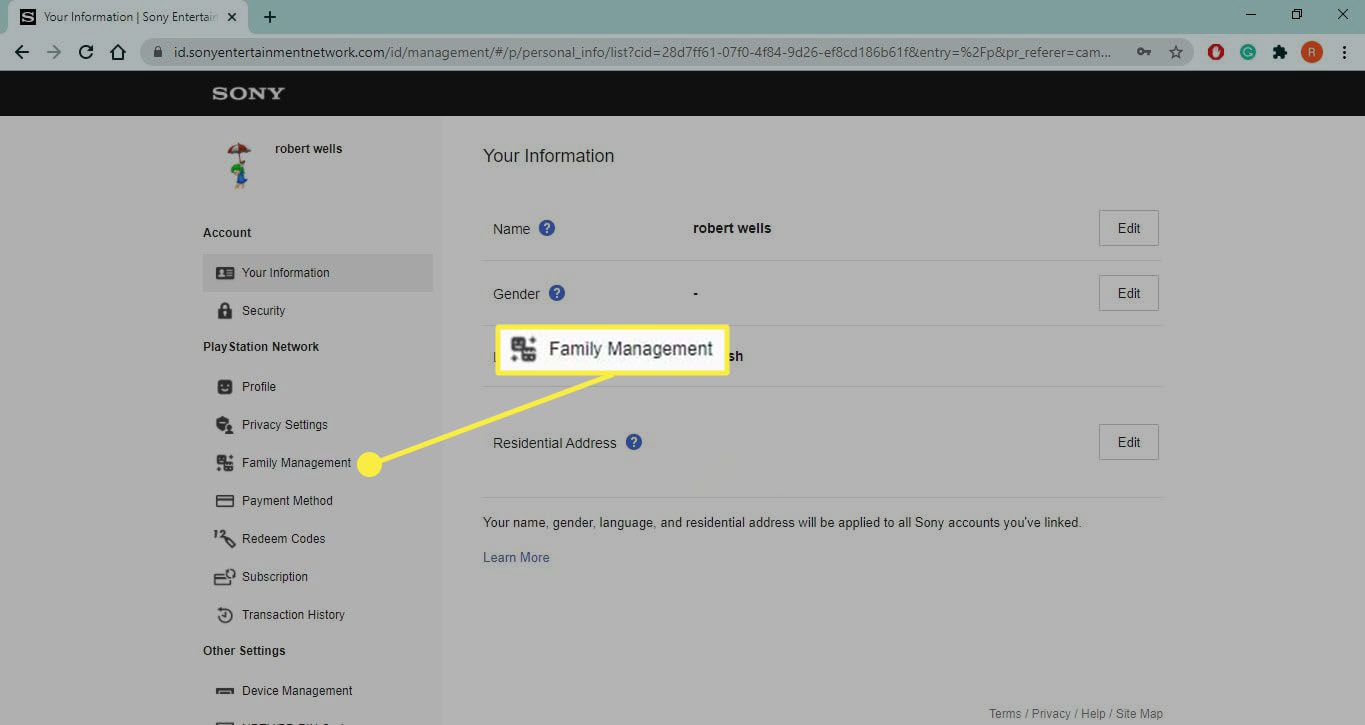Open the Security settings page

click(x=263, y=311)
